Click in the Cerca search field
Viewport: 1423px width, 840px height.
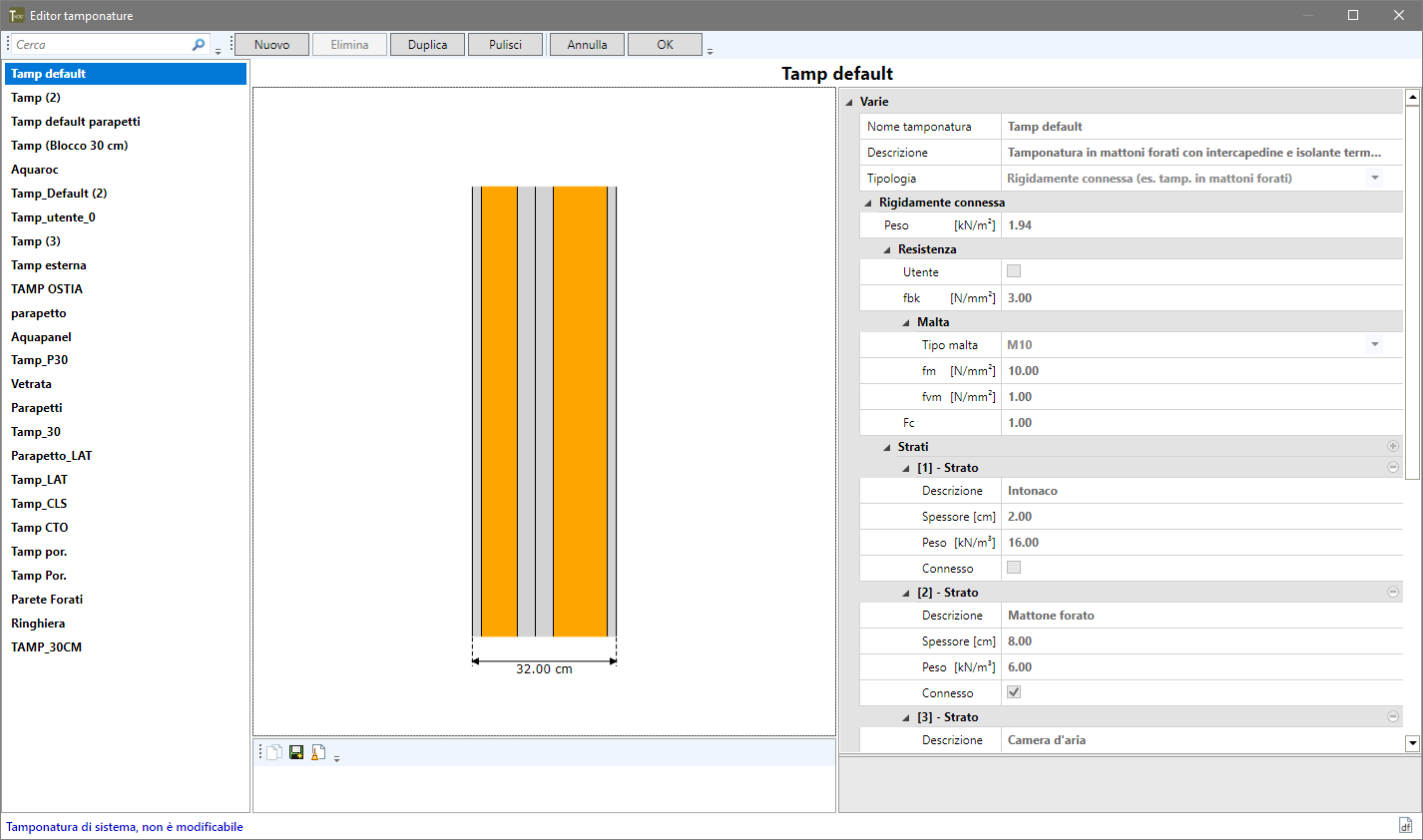pos(101,45)
